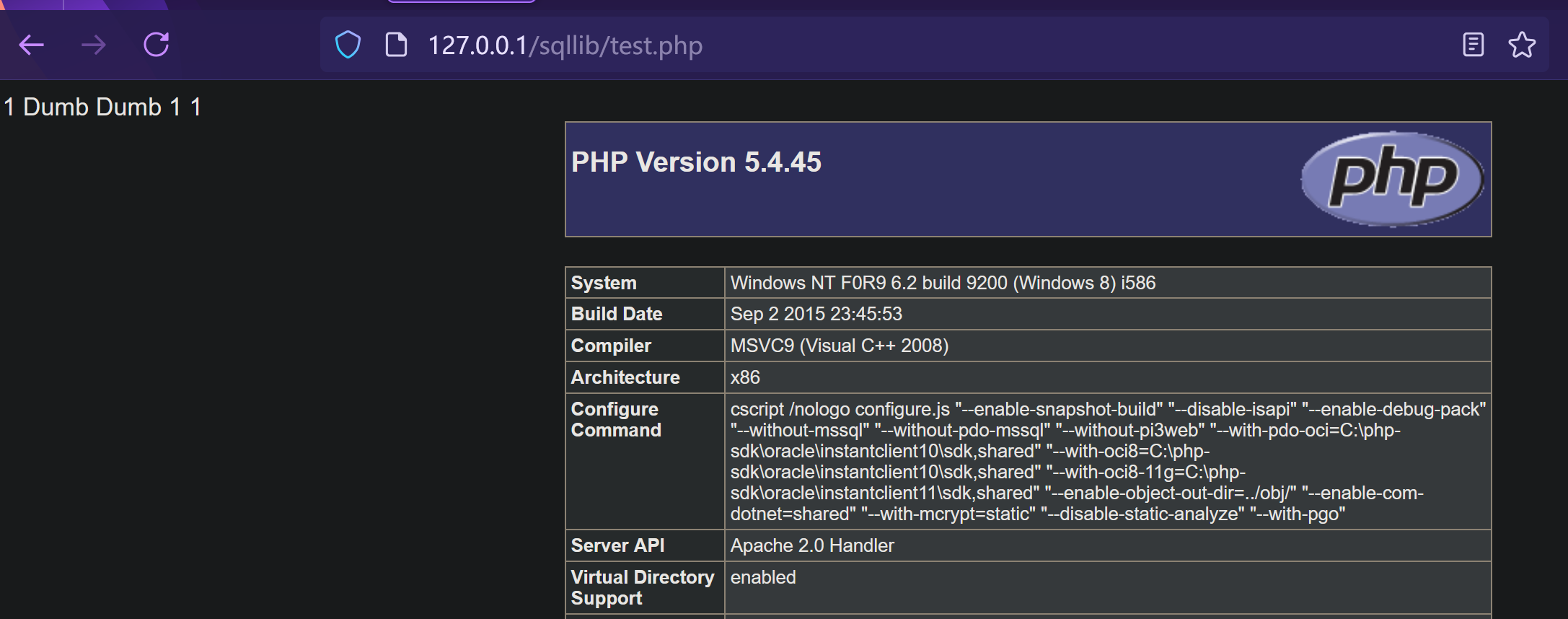
Task: Bookmark this page with the star
Action: point(1522,45)
